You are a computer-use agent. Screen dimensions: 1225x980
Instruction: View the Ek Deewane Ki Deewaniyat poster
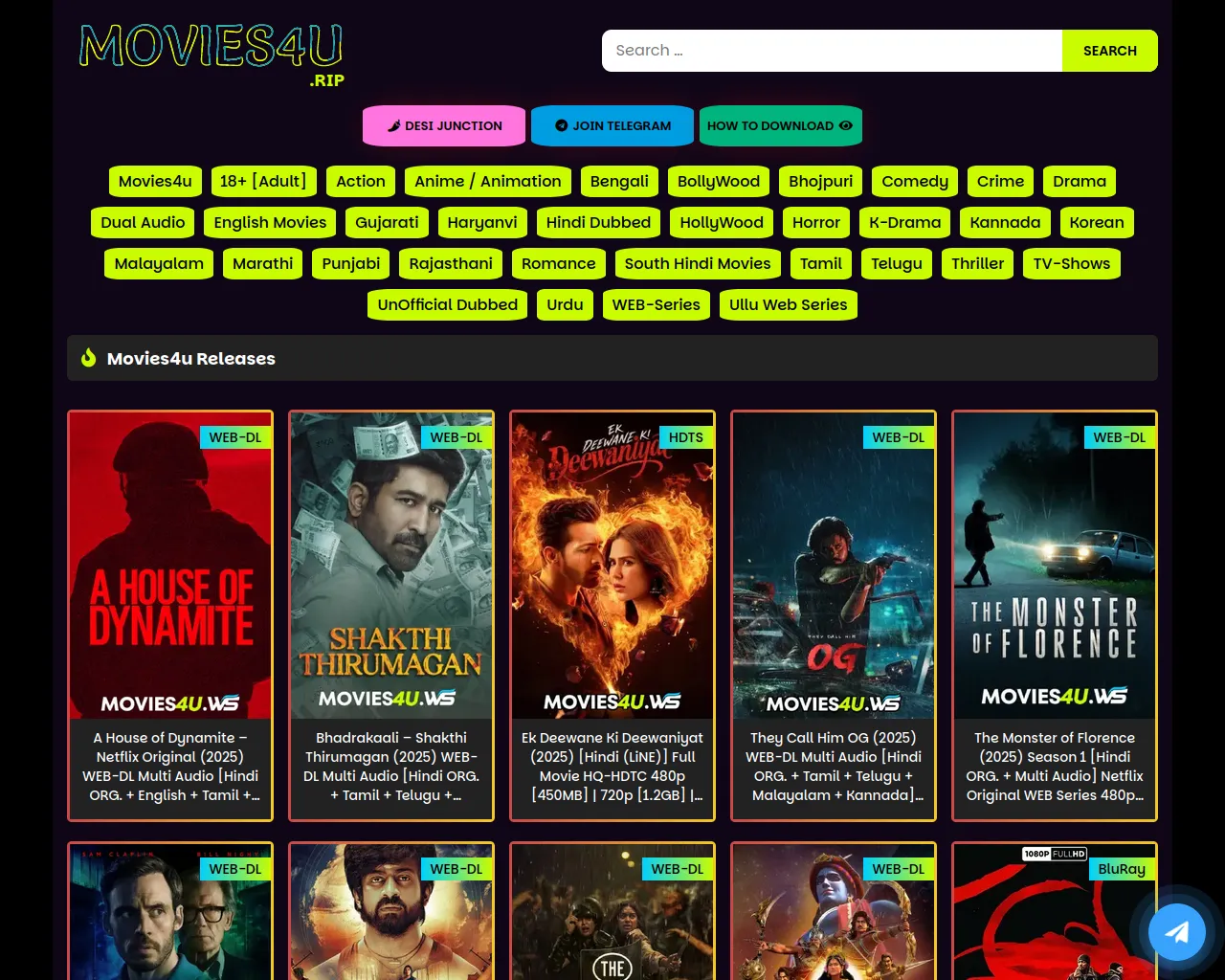[x=612, y=565]
